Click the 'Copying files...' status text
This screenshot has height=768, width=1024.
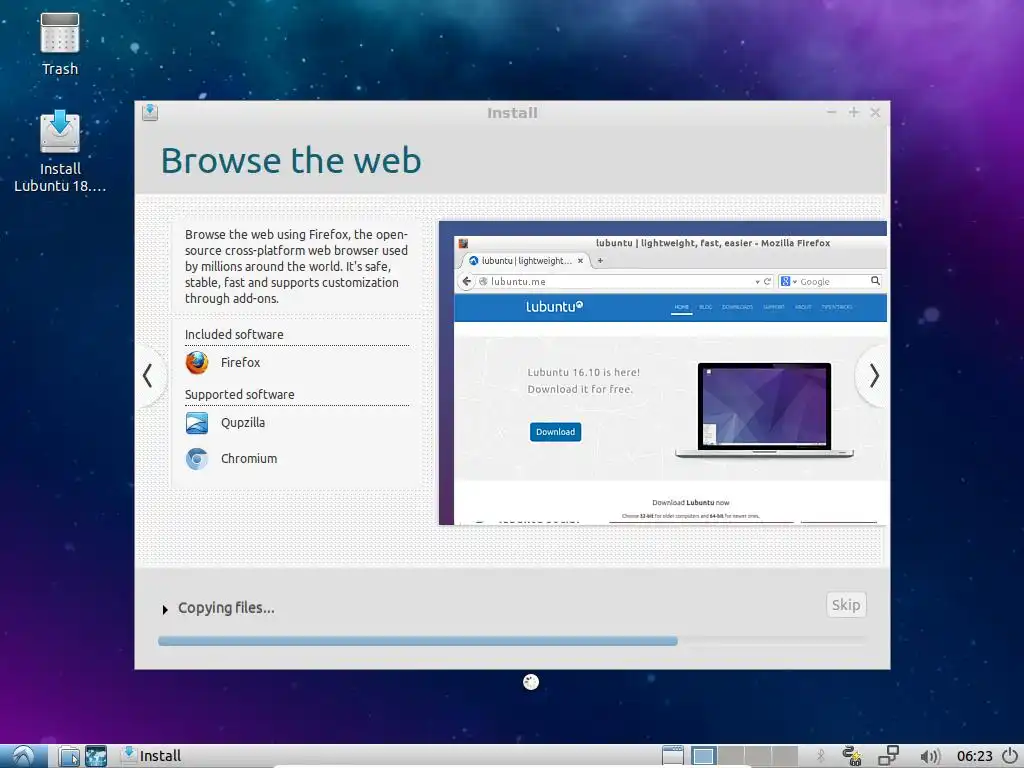(x=226, y=608)
